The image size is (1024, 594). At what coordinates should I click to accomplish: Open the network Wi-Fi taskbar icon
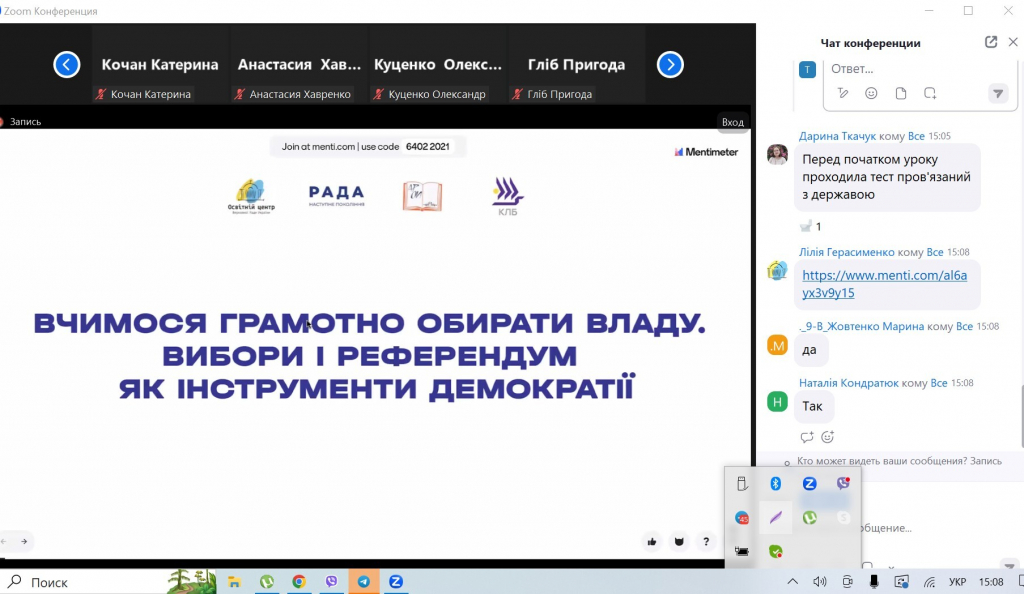[929, 582]
